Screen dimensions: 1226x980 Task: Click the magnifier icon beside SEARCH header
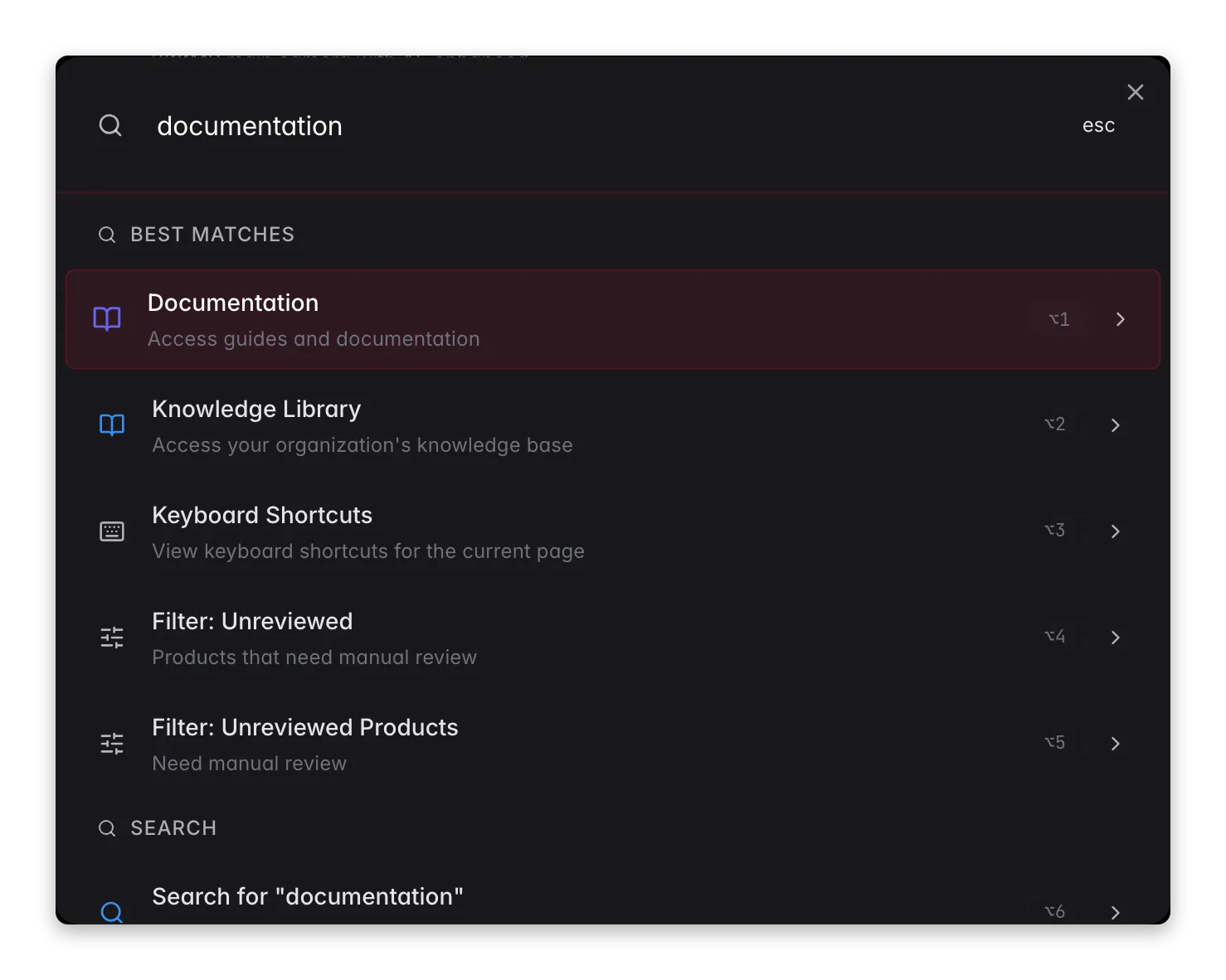click(x=107, y=828)
